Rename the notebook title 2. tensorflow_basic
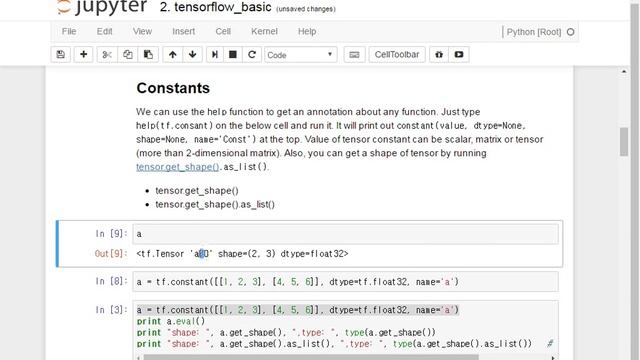The image size is (640, 360). [216, 7]
